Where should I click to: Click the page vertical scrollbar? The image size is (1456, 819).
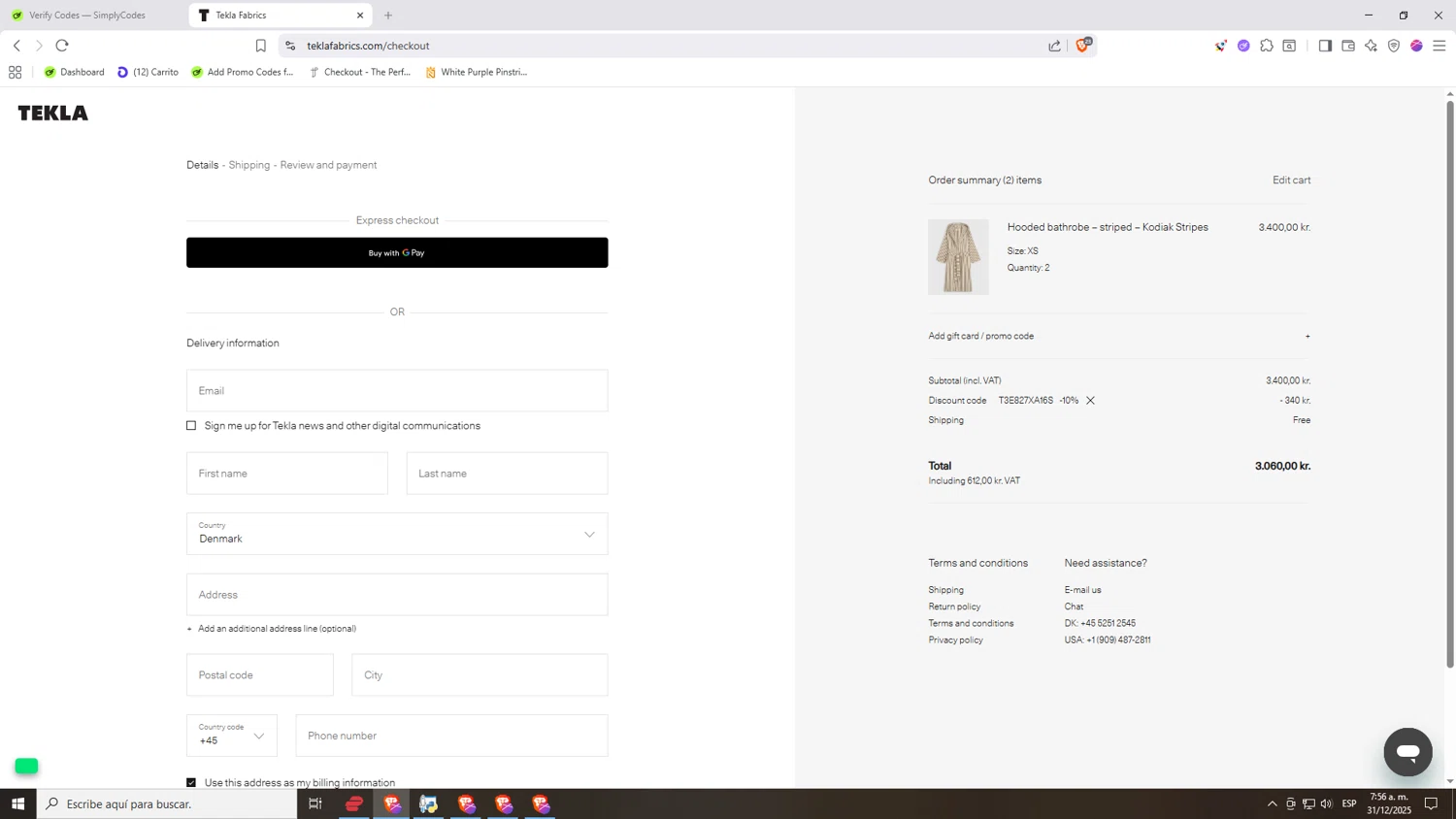tap(1450, 383)
